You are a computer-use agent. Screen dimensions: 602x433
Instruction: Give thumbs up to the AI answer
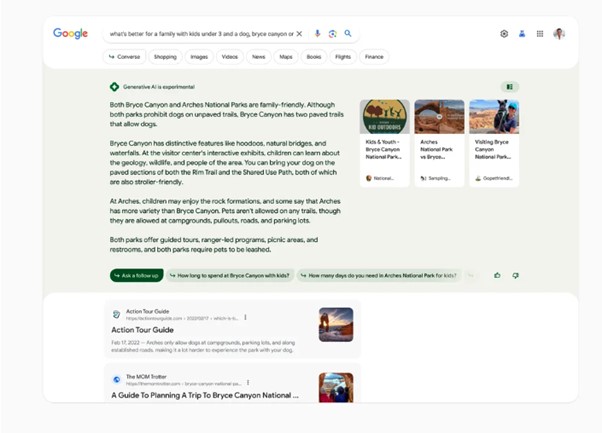click(x=497, y=275)
